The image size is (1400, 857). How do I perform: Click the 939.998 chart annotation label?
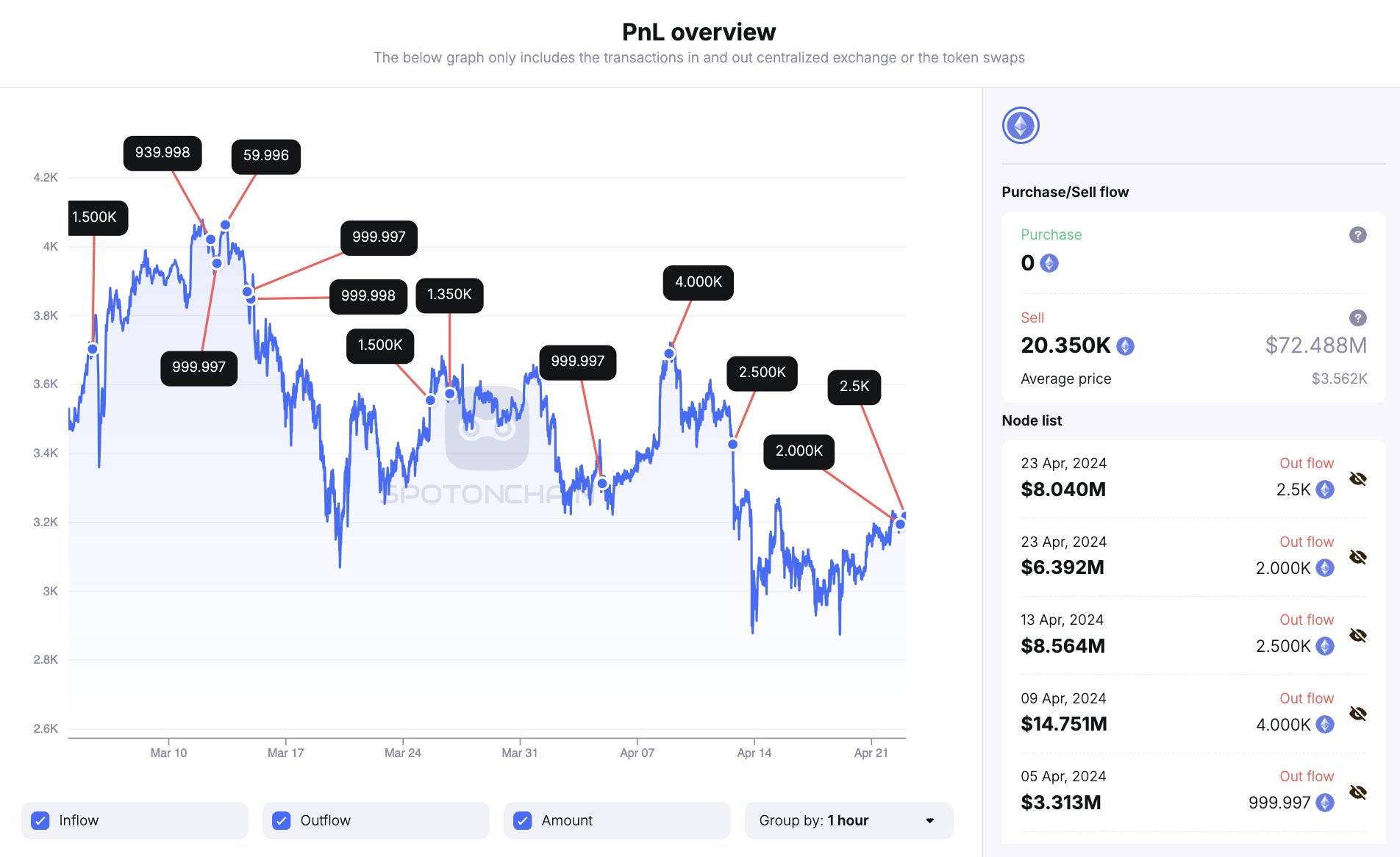tap(162, 153)
